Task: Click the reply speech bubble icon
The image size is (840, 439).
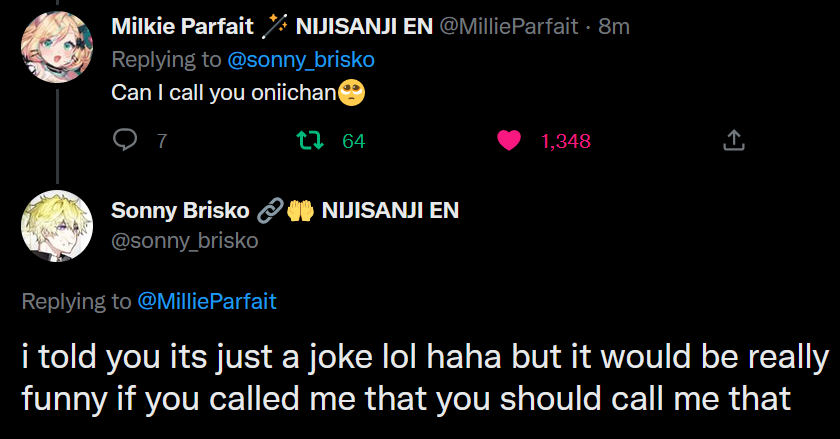Action: coord(125,141)
